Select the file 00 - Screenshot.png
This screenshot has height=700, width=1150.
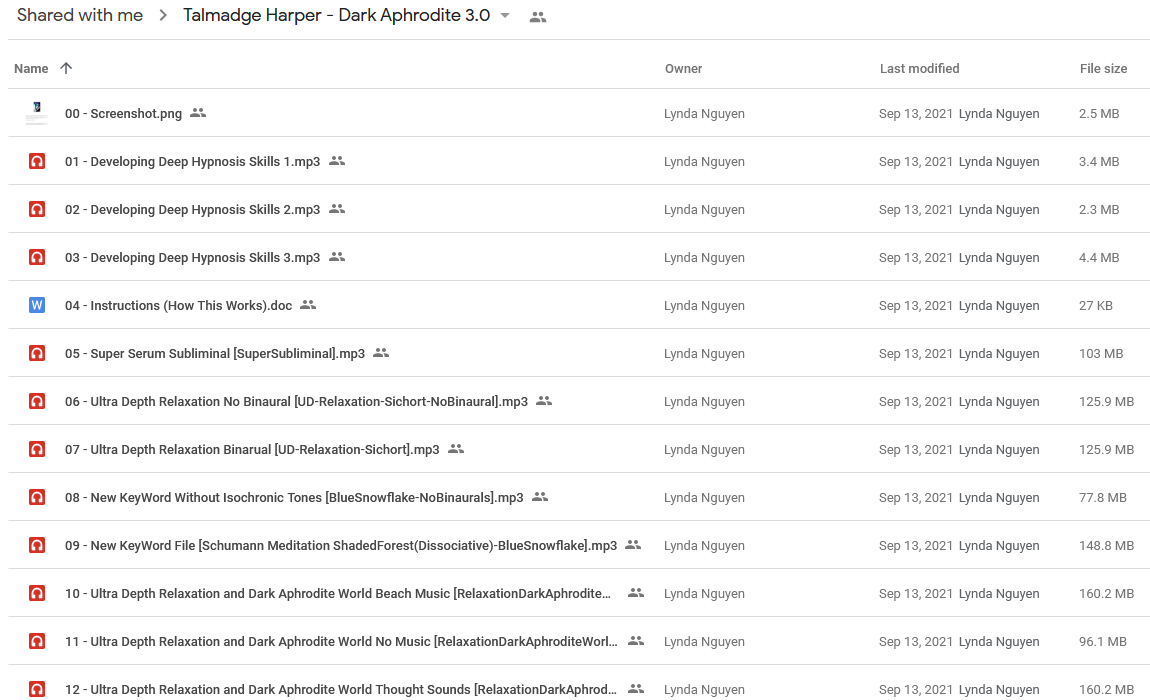(123, 114)
